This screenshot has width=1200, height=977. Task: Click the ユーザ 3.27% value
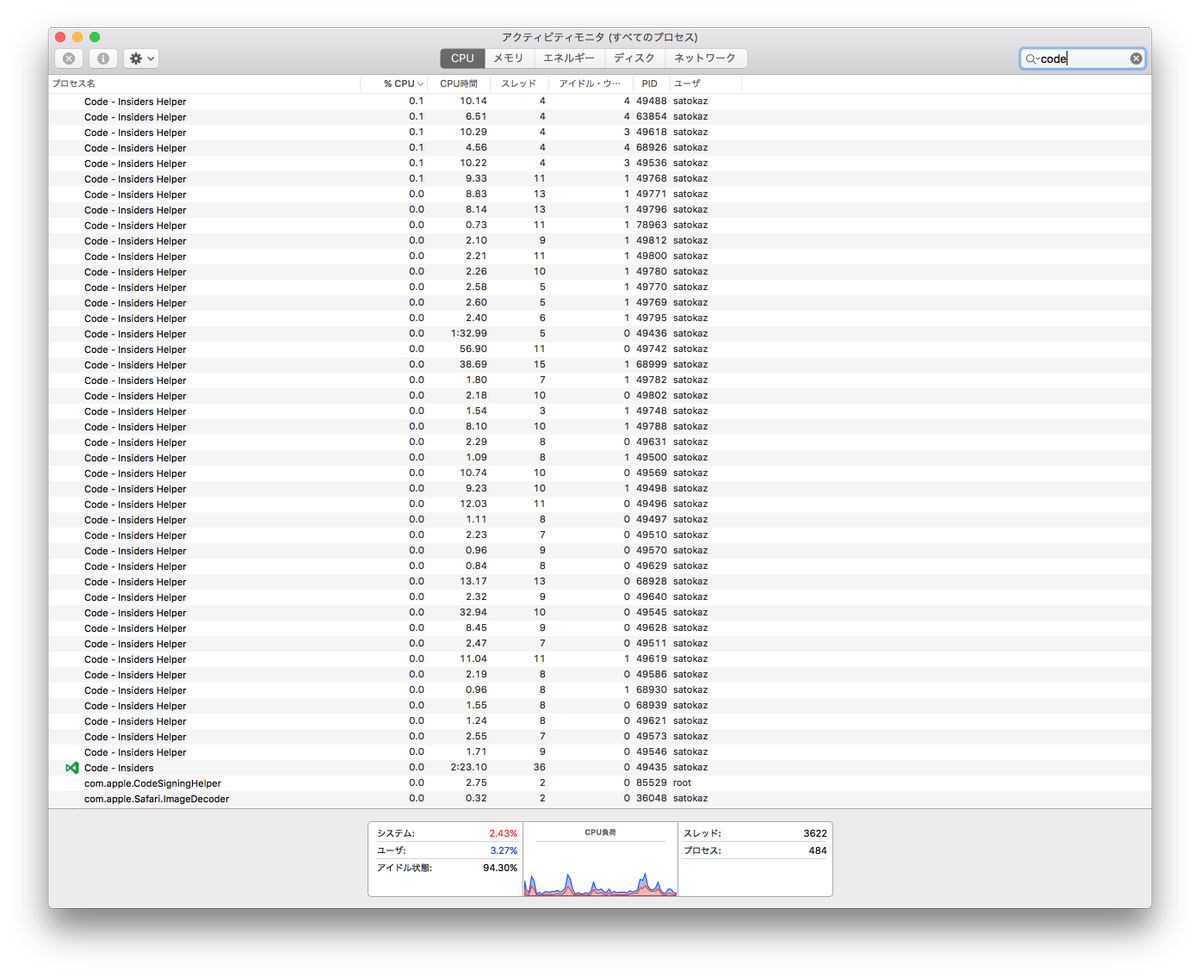click(503, 850)
